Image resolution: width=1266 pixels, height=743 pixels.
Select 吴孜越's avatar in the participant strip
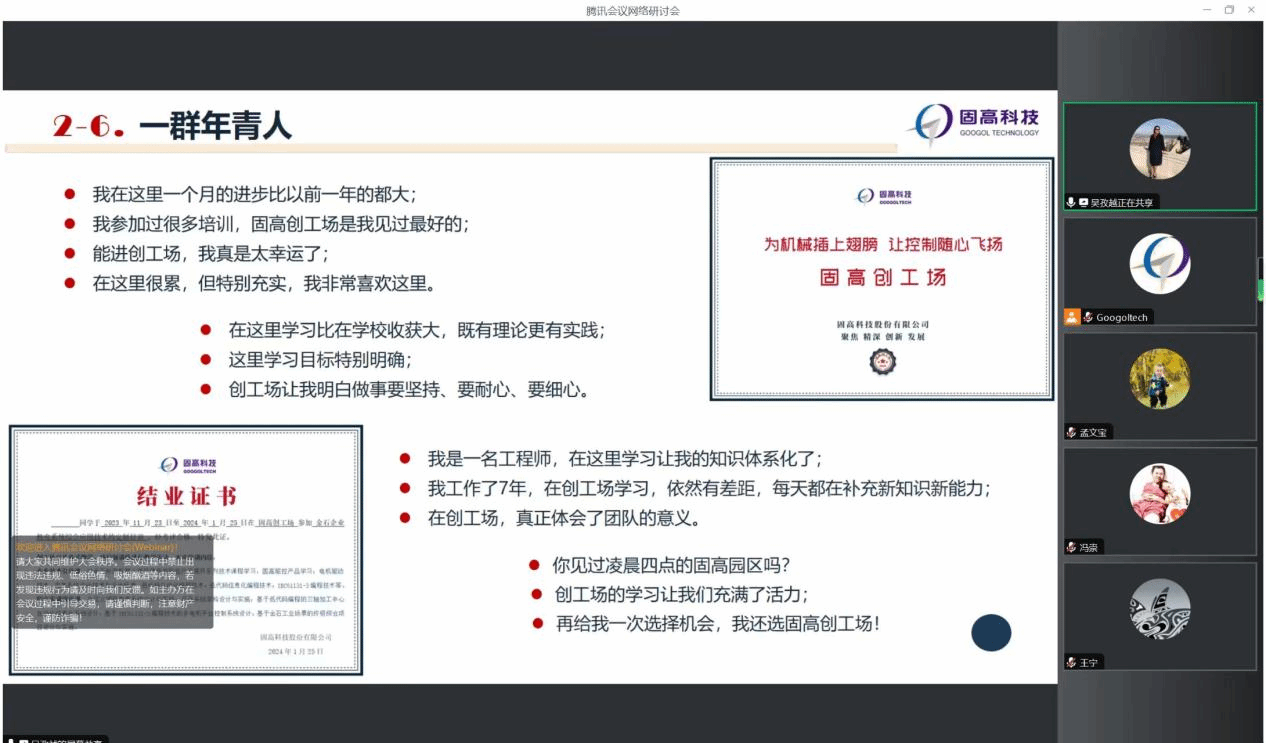tap(1160, 149)
